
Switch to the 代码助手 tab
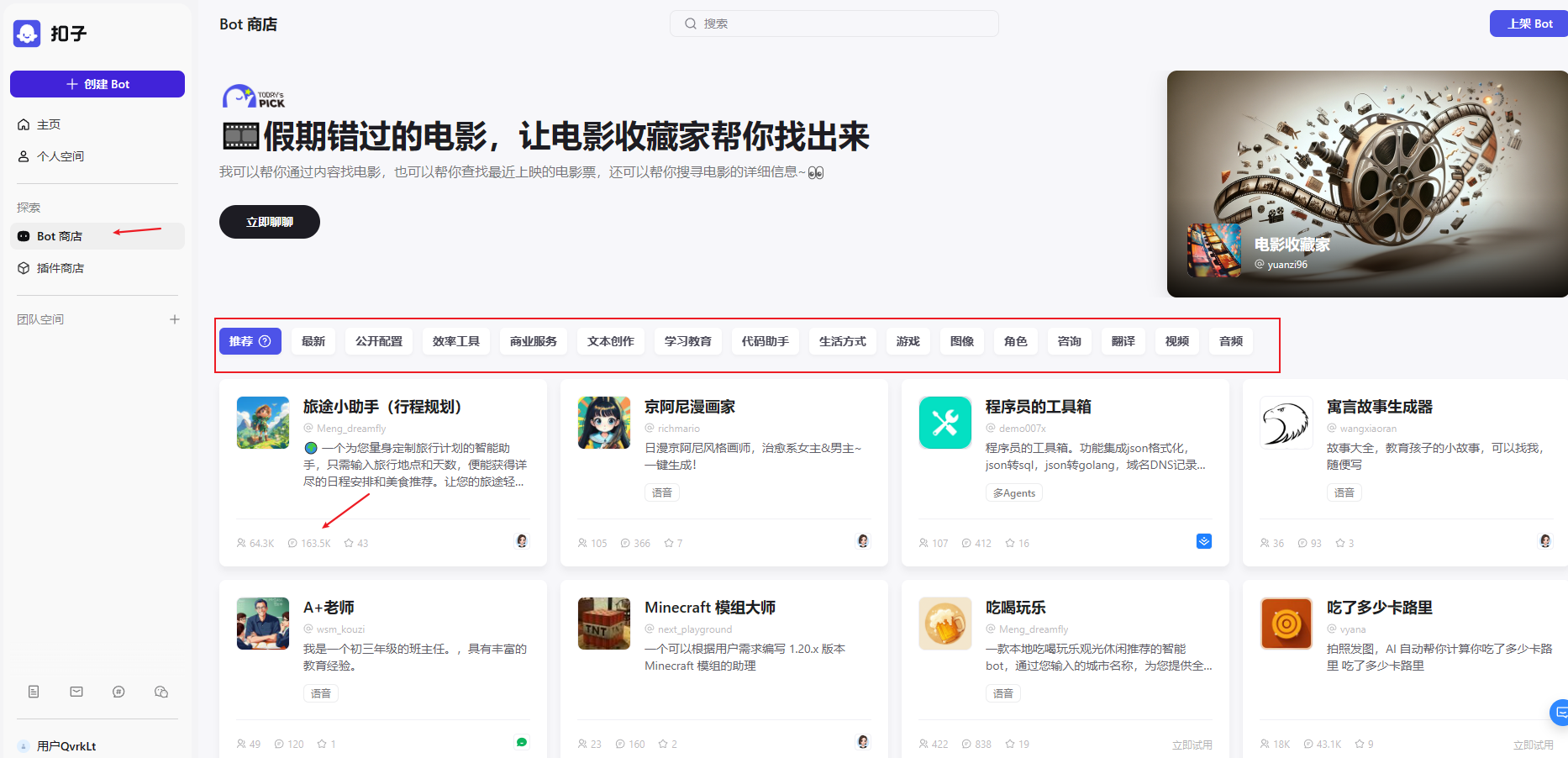(x=766, y=341)
